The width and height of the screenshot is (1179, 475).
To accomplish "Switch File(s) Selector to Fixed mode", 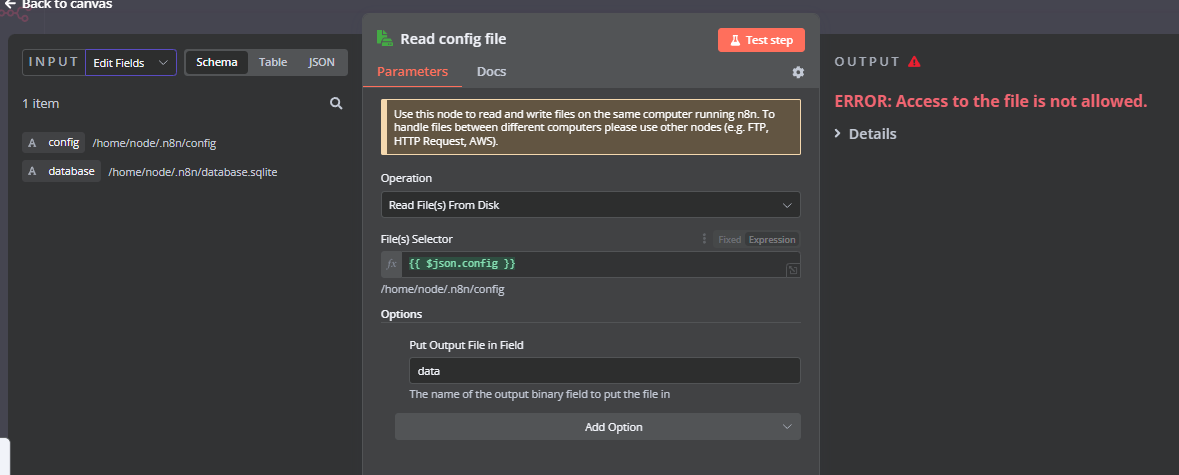I will point(729,240).
